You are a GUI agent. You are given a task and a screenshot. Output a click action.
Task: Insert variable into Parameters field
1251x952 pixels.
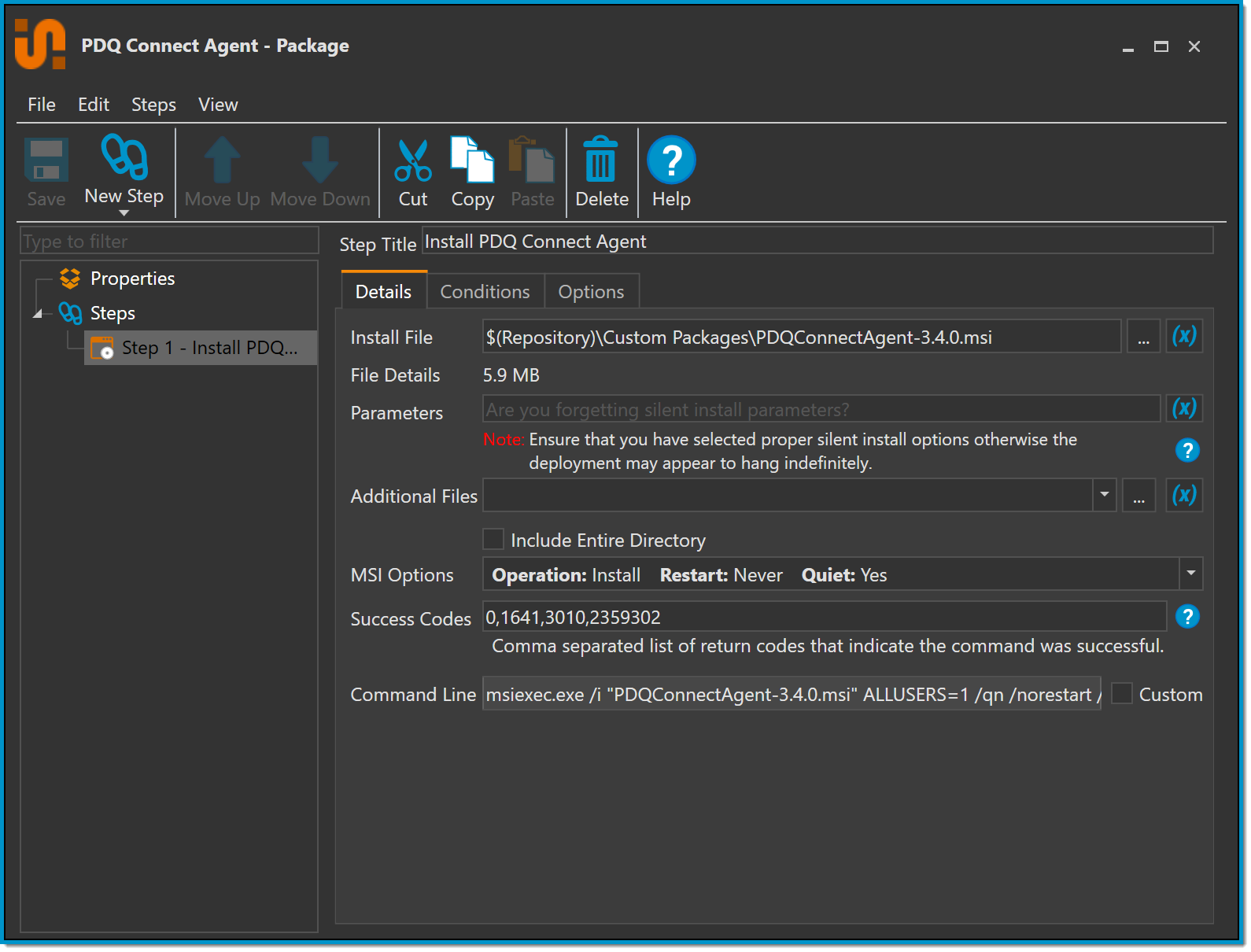(1184, 408)
